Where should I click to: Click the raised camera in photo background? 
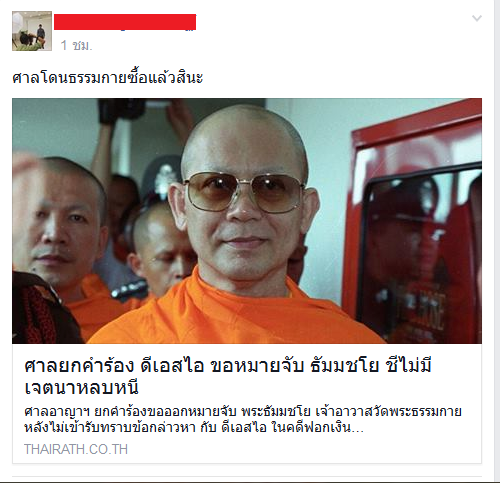pos(122,110)
